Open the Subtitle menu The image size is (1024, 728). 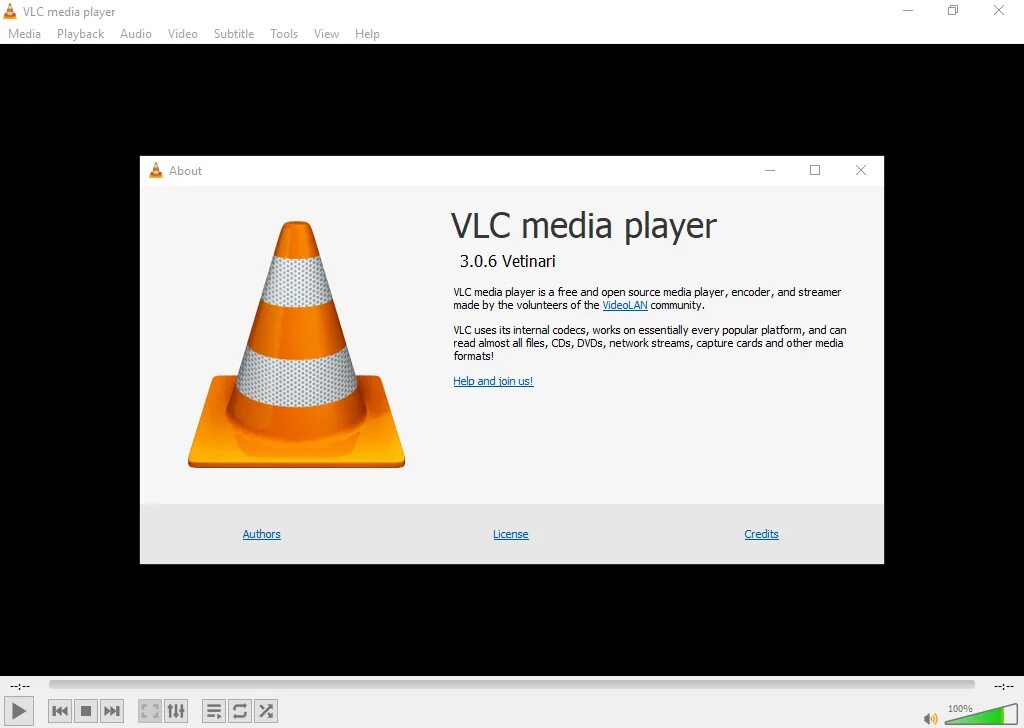[234, 34]
